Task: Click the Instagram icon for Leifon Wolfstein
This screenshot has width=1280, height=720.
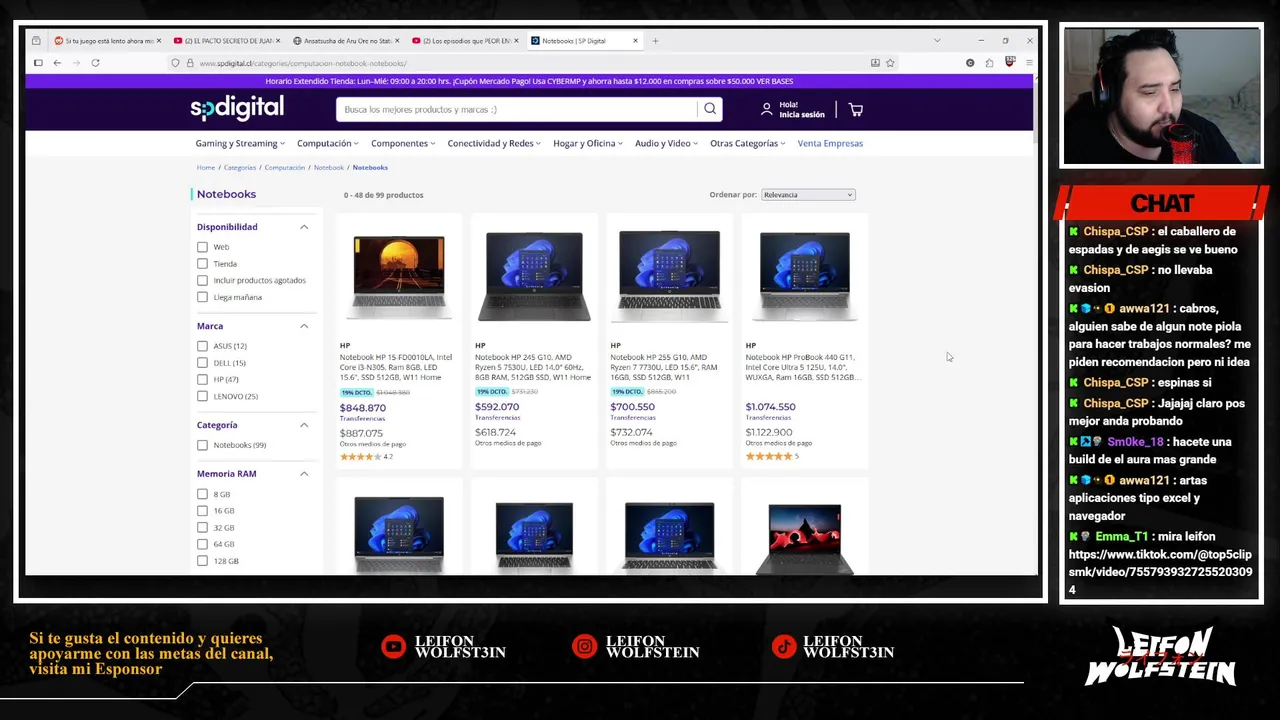Action: 584,647
